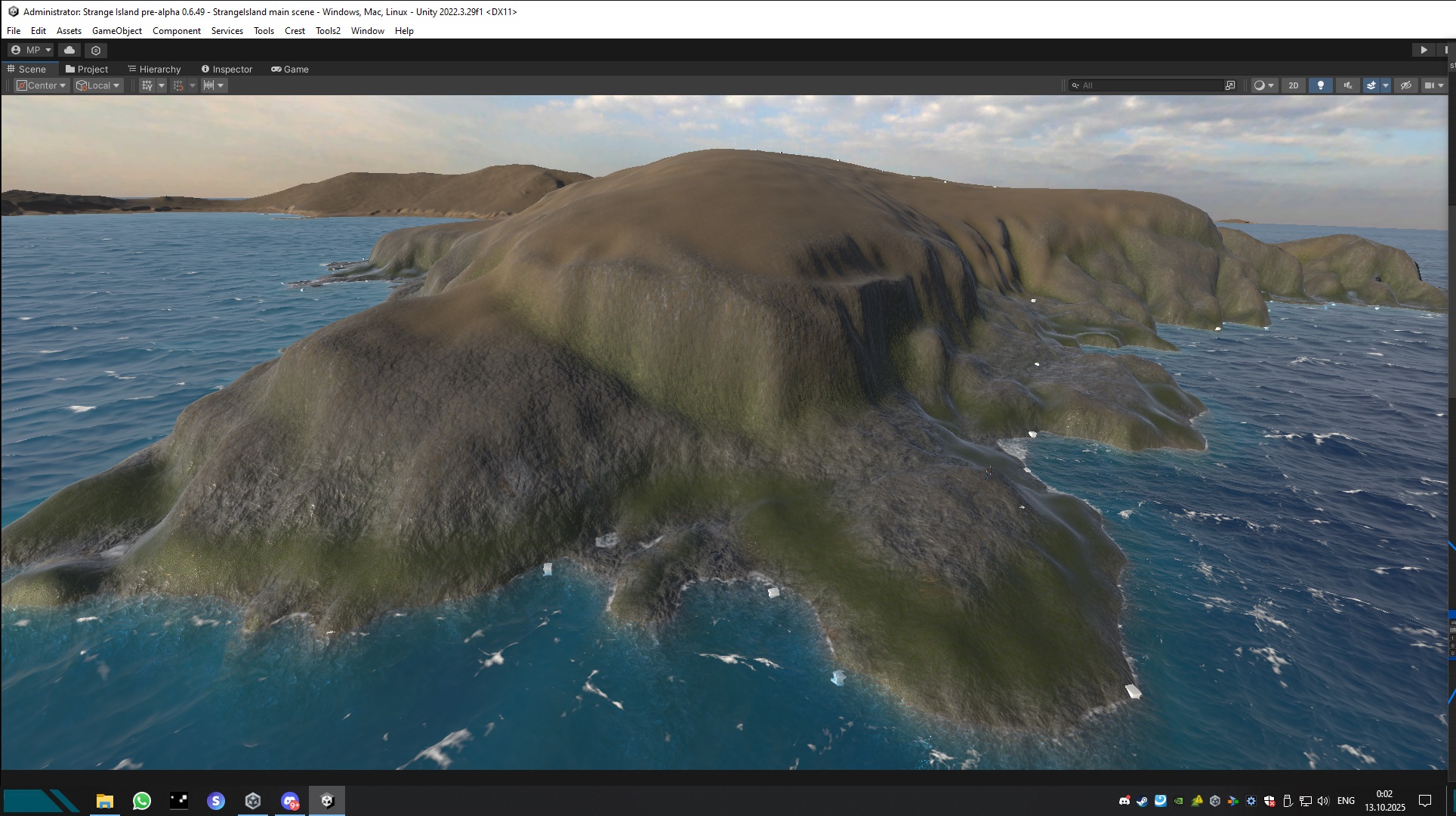The width and height of the screenshot is (1456, 816).
Task: Click the grid visibility icon
Action: [x=147, y=85]
